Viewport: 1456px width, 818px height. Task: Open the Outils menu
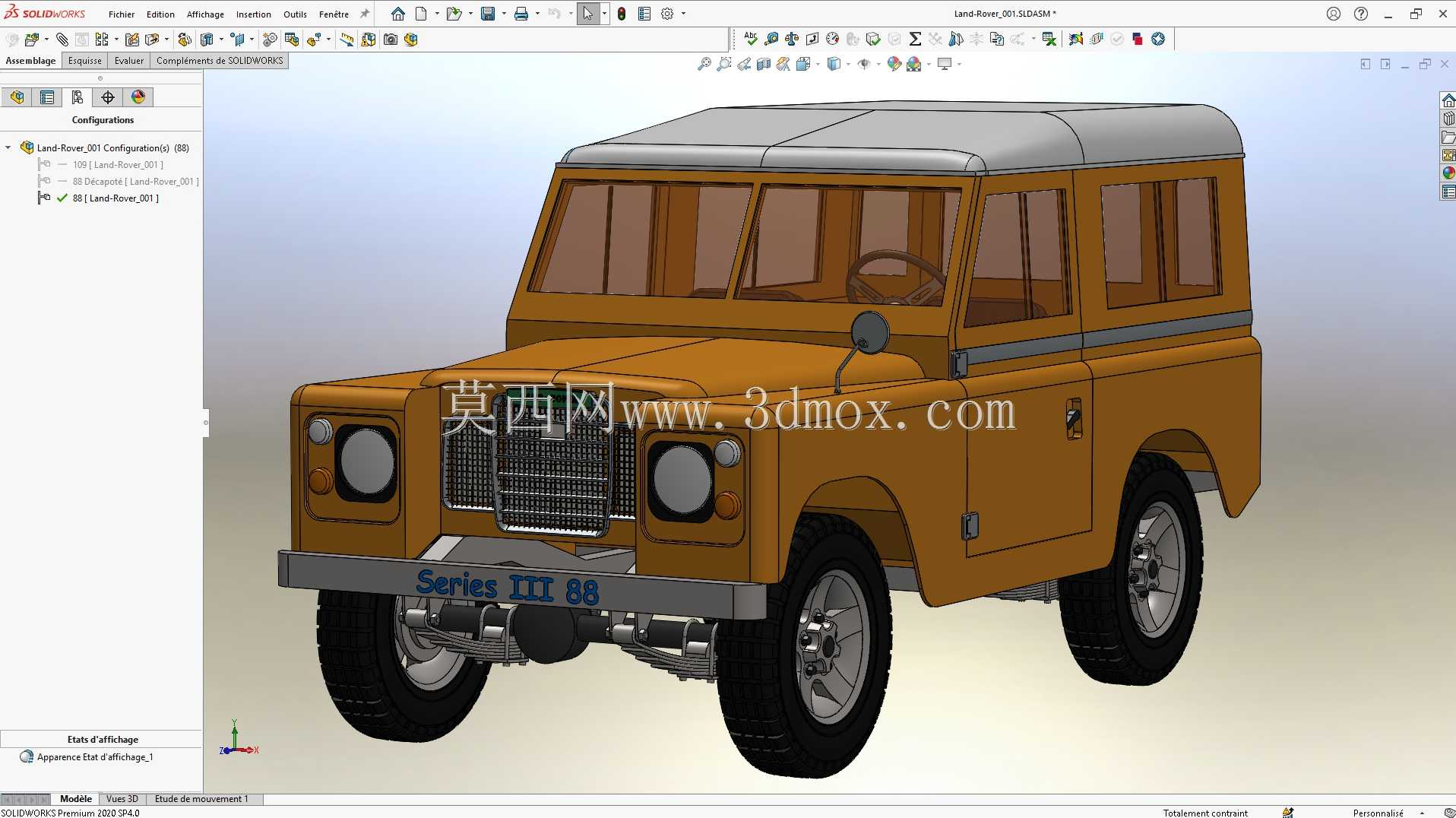coord(295,14)
